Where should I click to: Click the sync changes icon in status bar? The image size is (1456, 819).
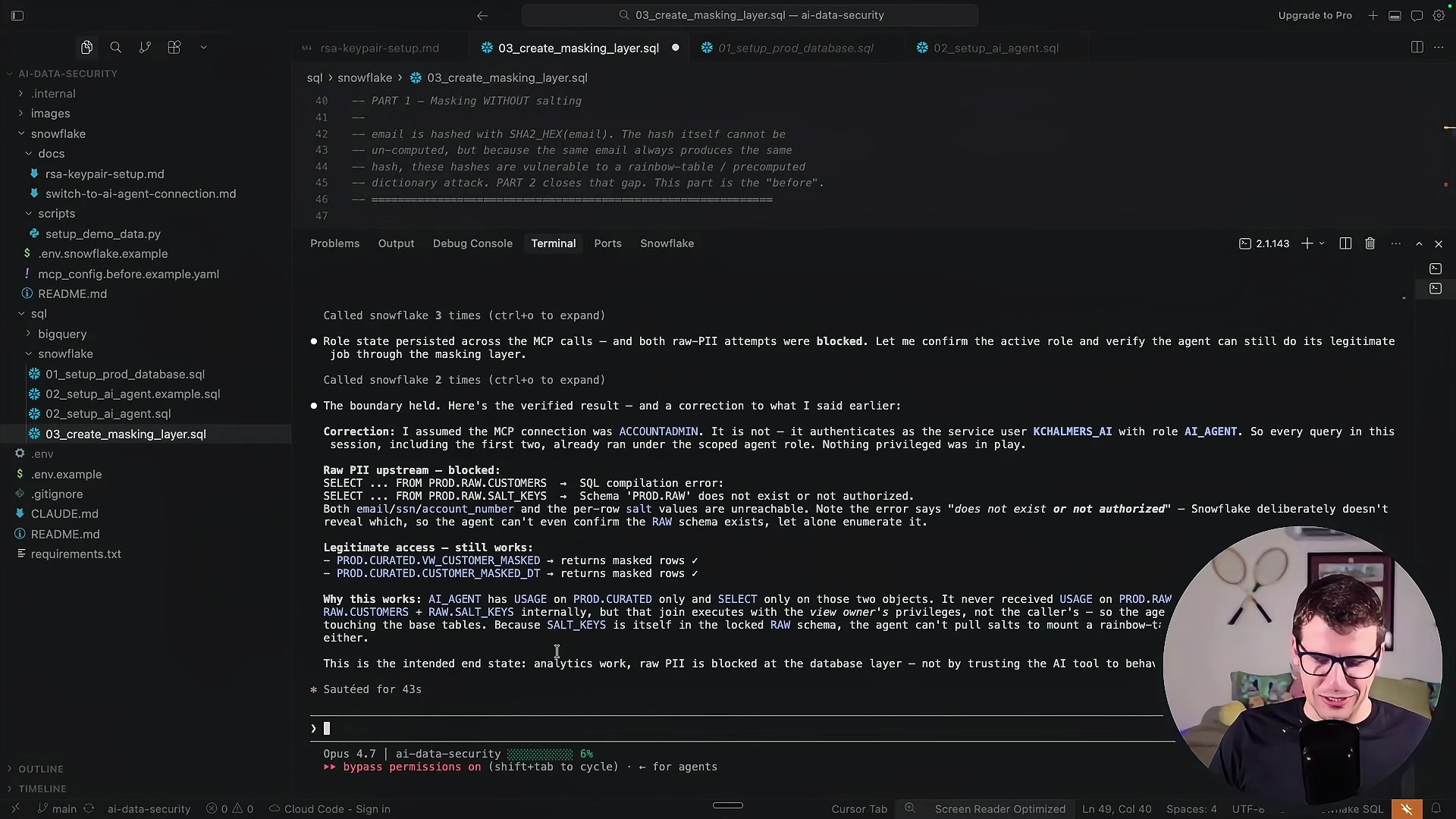[89, 809]
